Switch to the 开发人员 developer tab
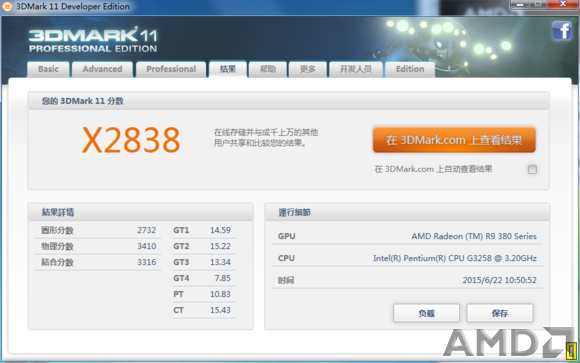This screenshot has width=580, height=363. [356, 69]
